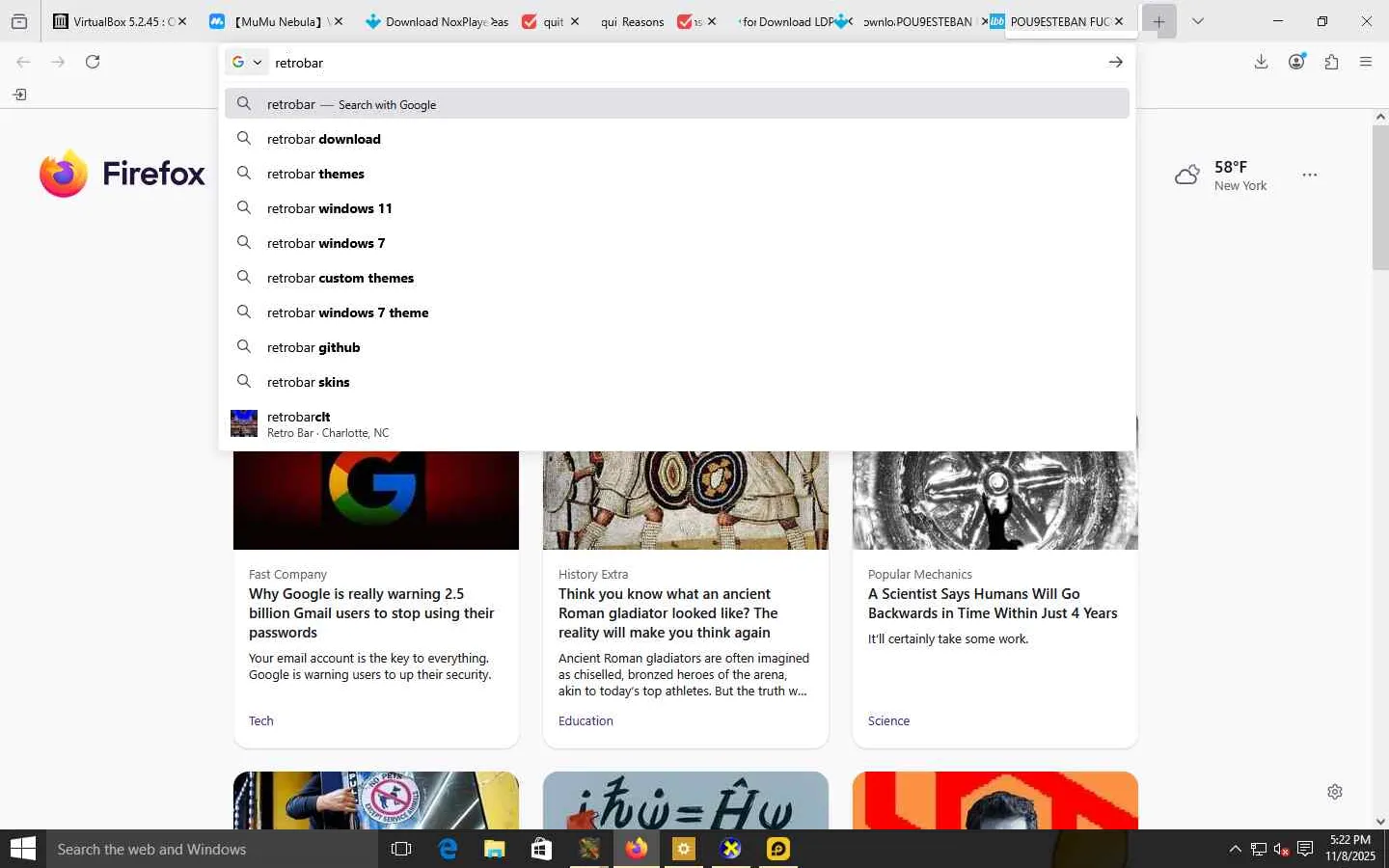Click the Tech topic label

(261, 721)
